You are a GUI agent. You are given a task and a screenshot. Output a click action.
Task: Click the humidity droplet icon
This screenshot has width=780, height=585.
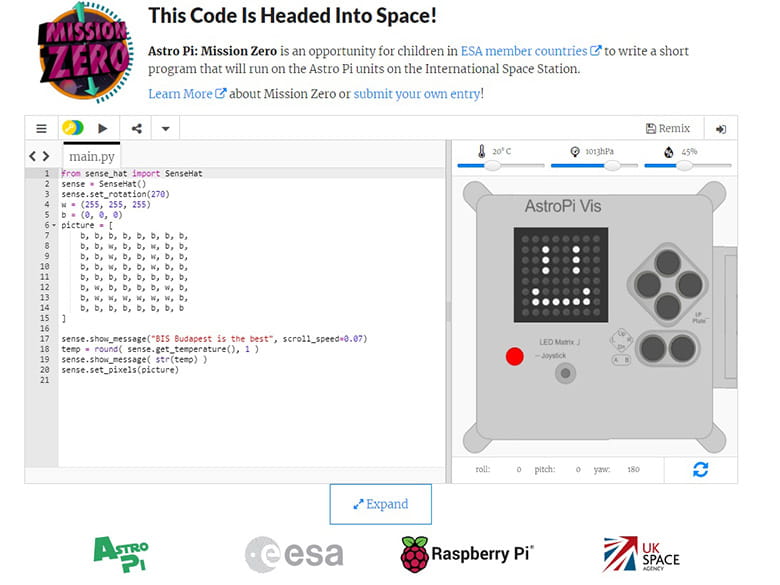pos(669,152)
